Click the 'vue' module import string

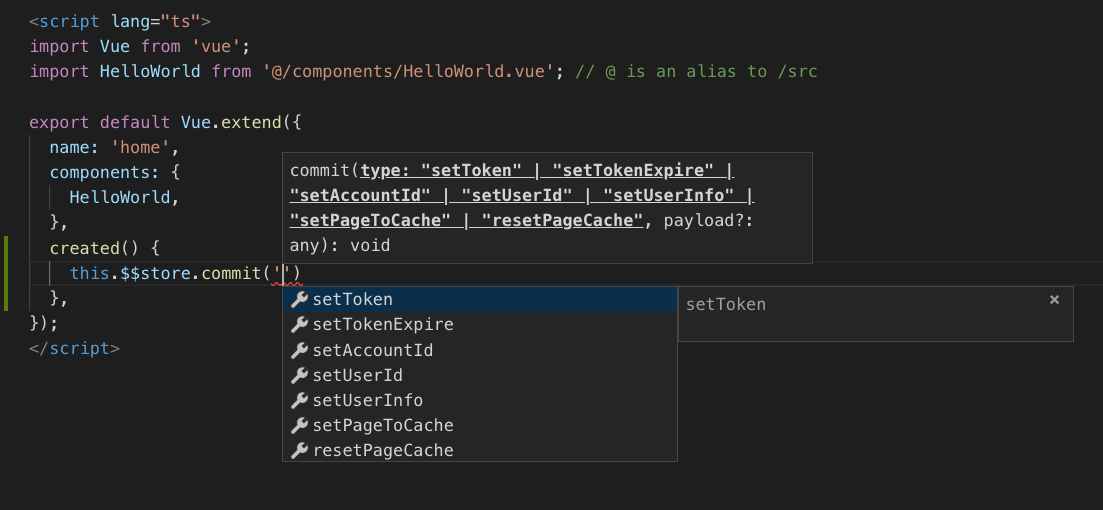(x=216, y=46)
